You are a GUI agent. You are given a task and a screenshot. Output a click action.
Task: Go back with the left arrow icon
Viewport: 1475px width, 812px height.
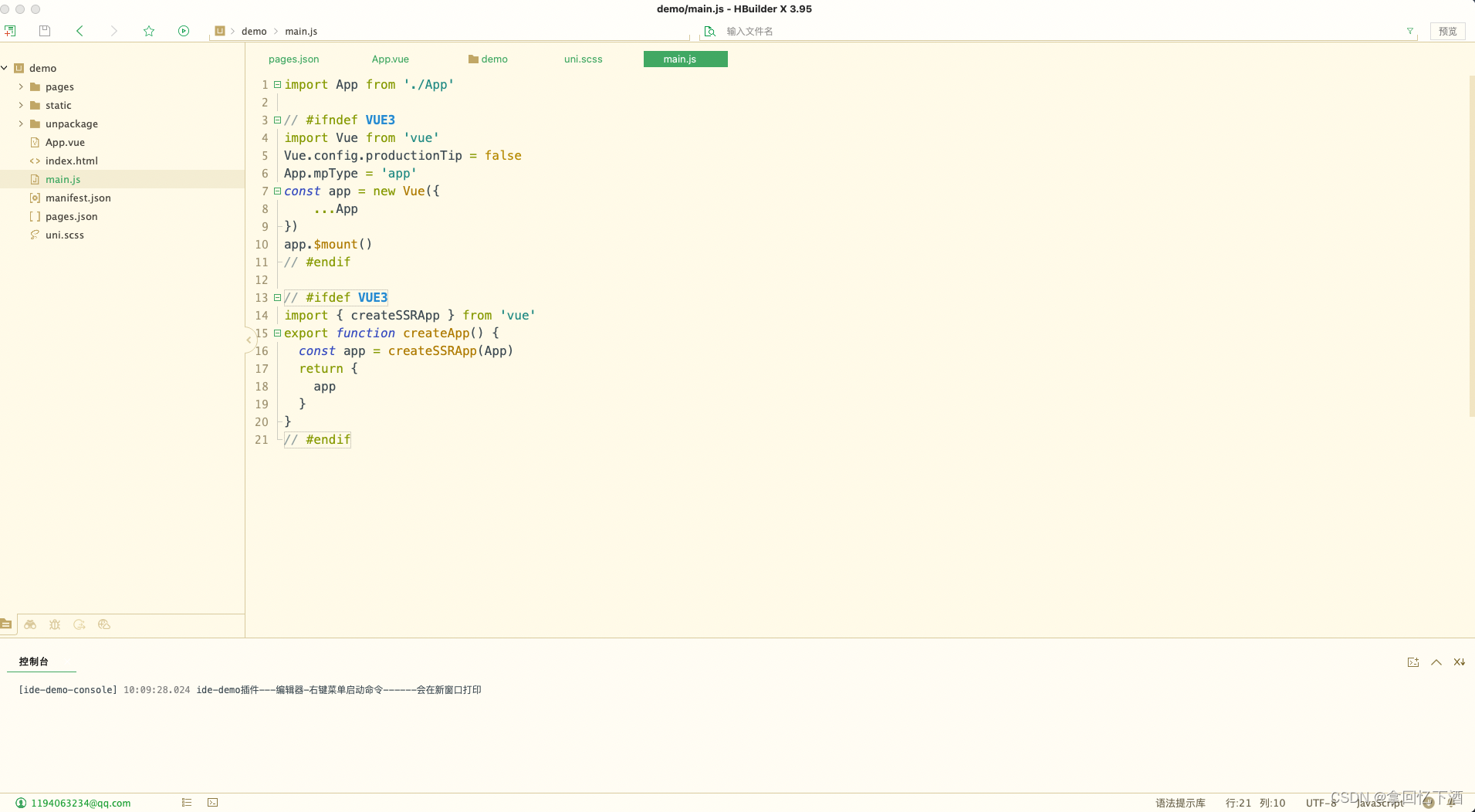80,31
